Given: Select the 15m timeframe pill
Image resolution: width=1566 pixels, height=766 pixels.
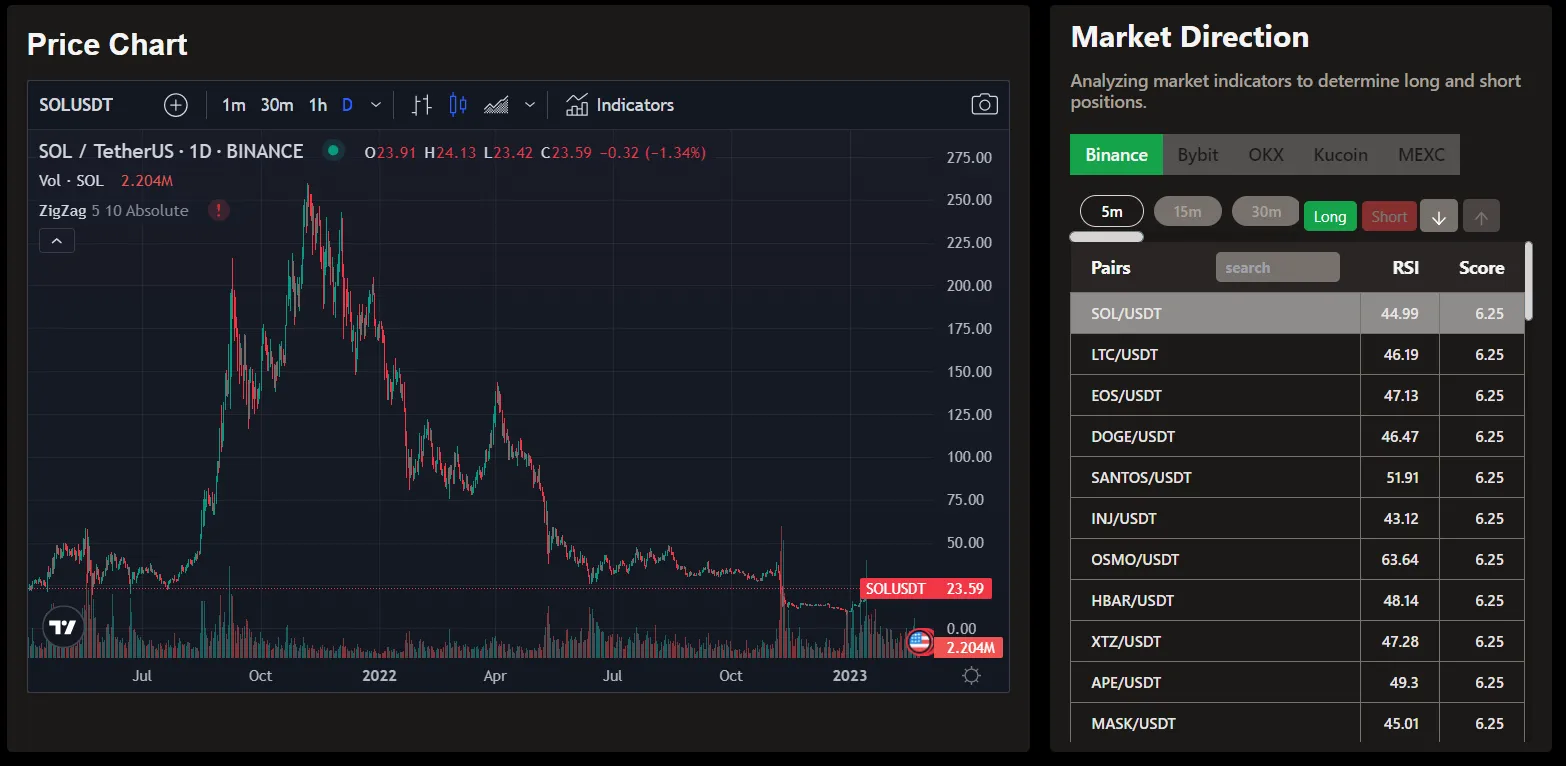Looking at the screenshot, I should coord(1187,212).
